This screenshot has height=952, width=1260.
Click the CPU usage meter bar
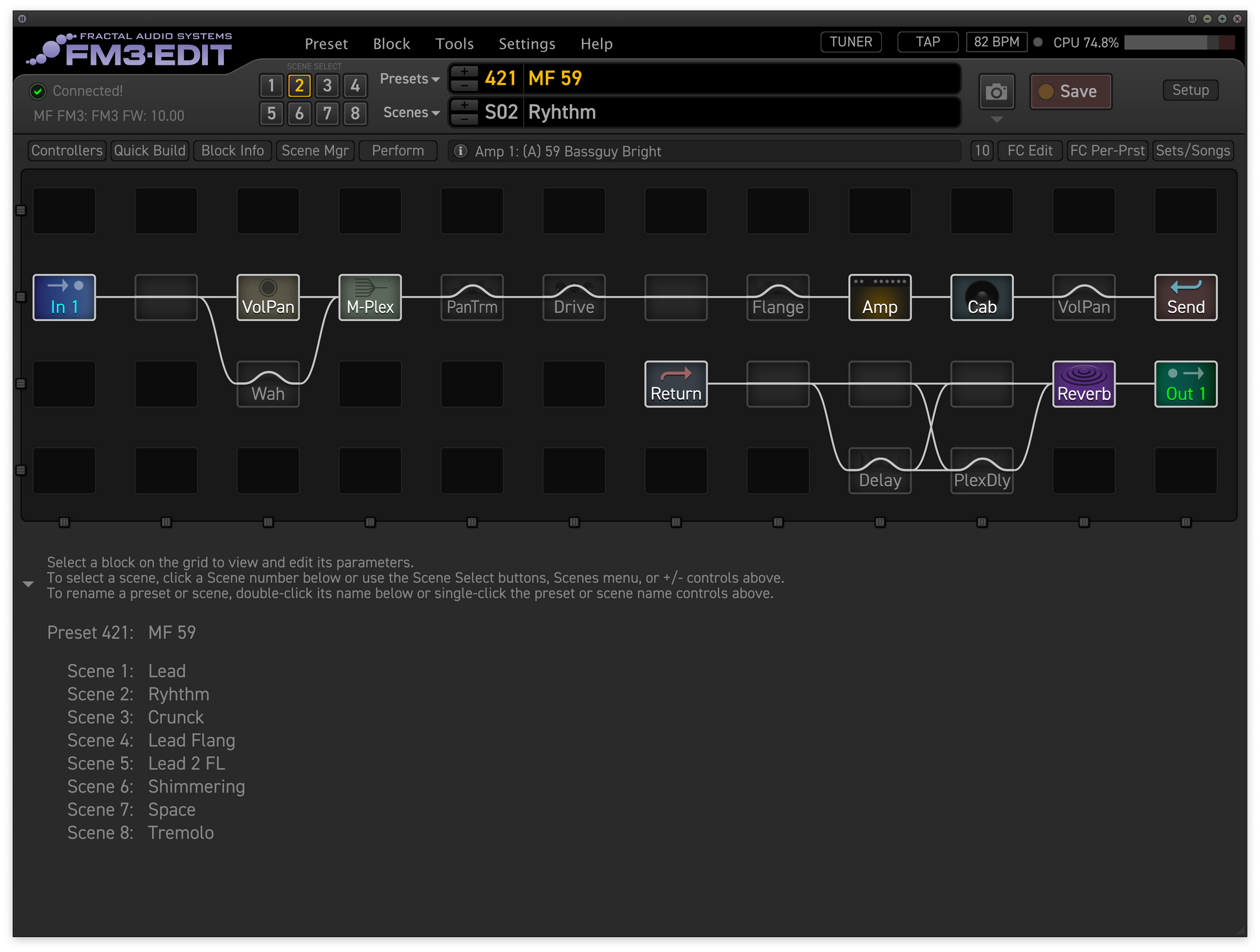click(x=1178, y=43)
